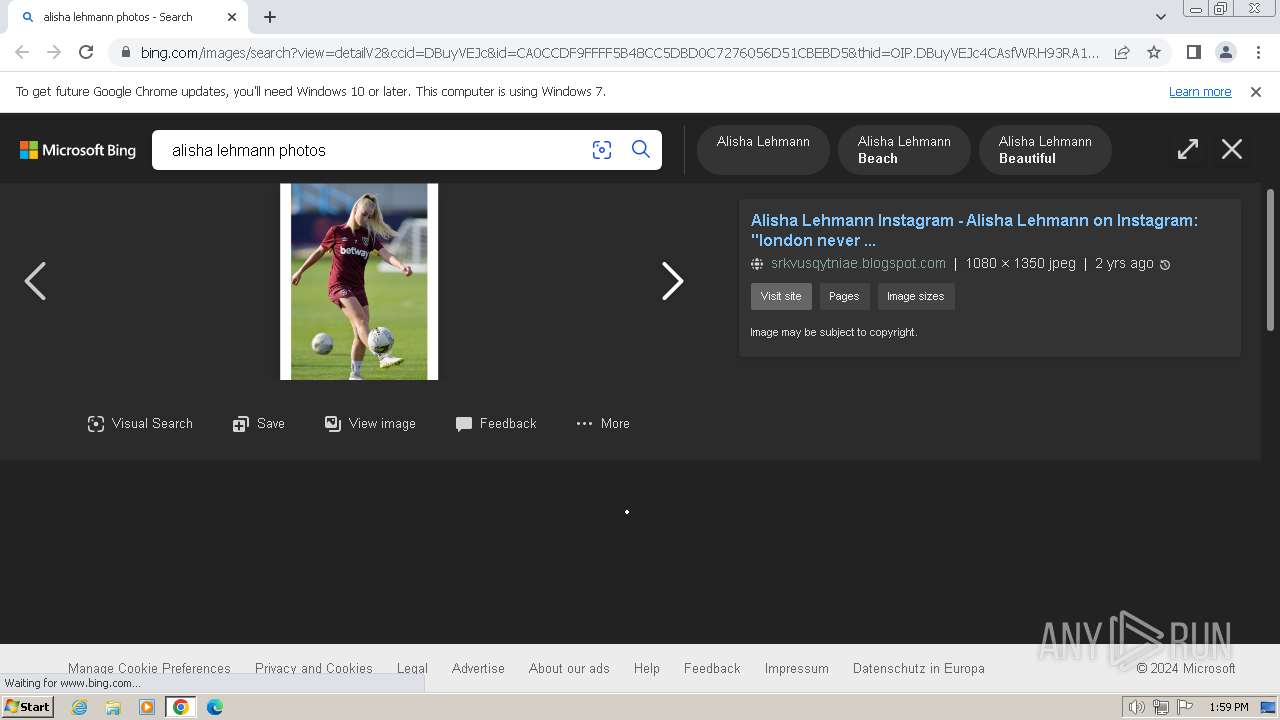Open Privacy and Cookies link
The height and width of the screenshot is (720, 1280).
coord(314,669)
